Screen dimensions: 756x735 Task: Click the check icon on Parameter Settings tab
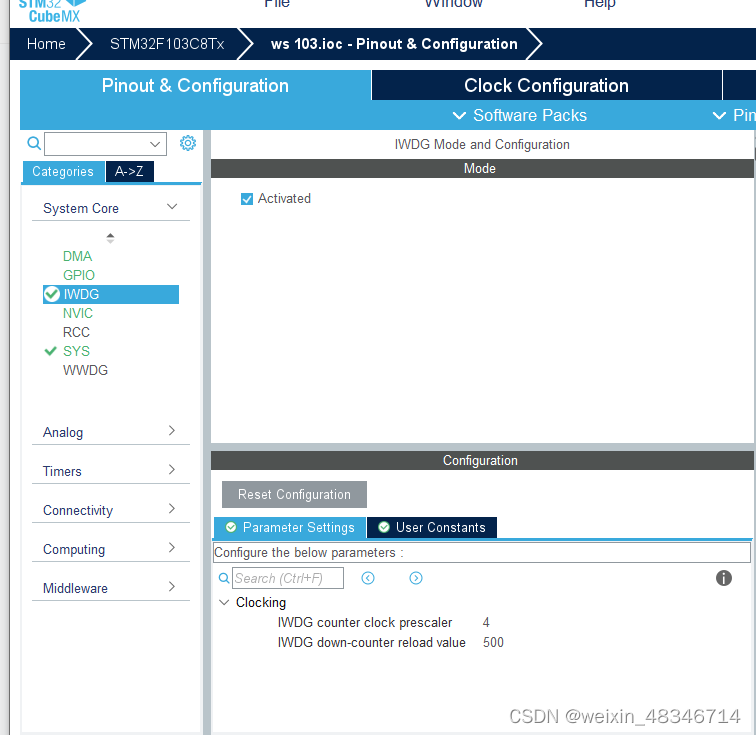click(231, 527)
